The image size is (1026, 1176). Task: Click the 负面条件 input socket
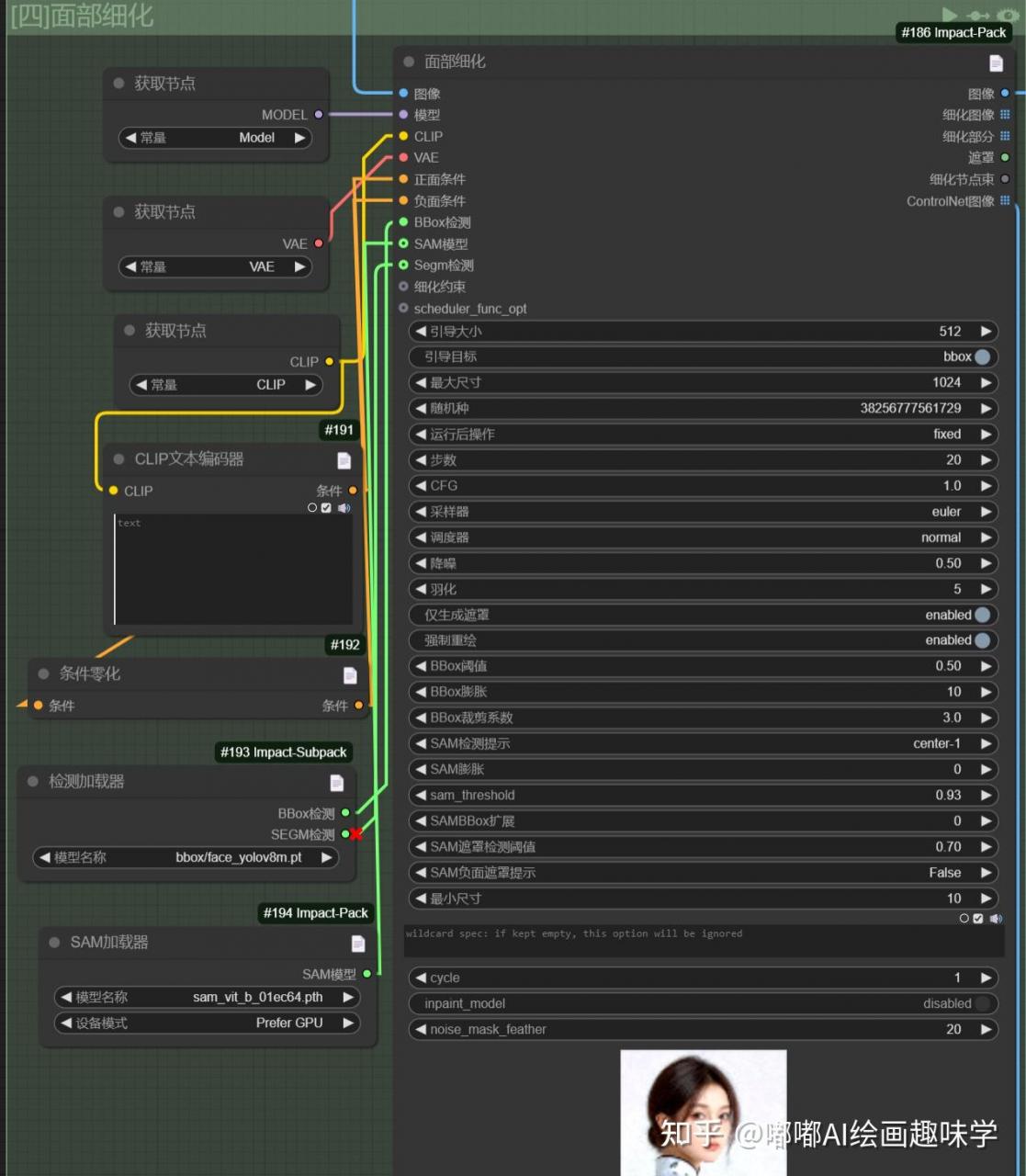tap(403, 200)
